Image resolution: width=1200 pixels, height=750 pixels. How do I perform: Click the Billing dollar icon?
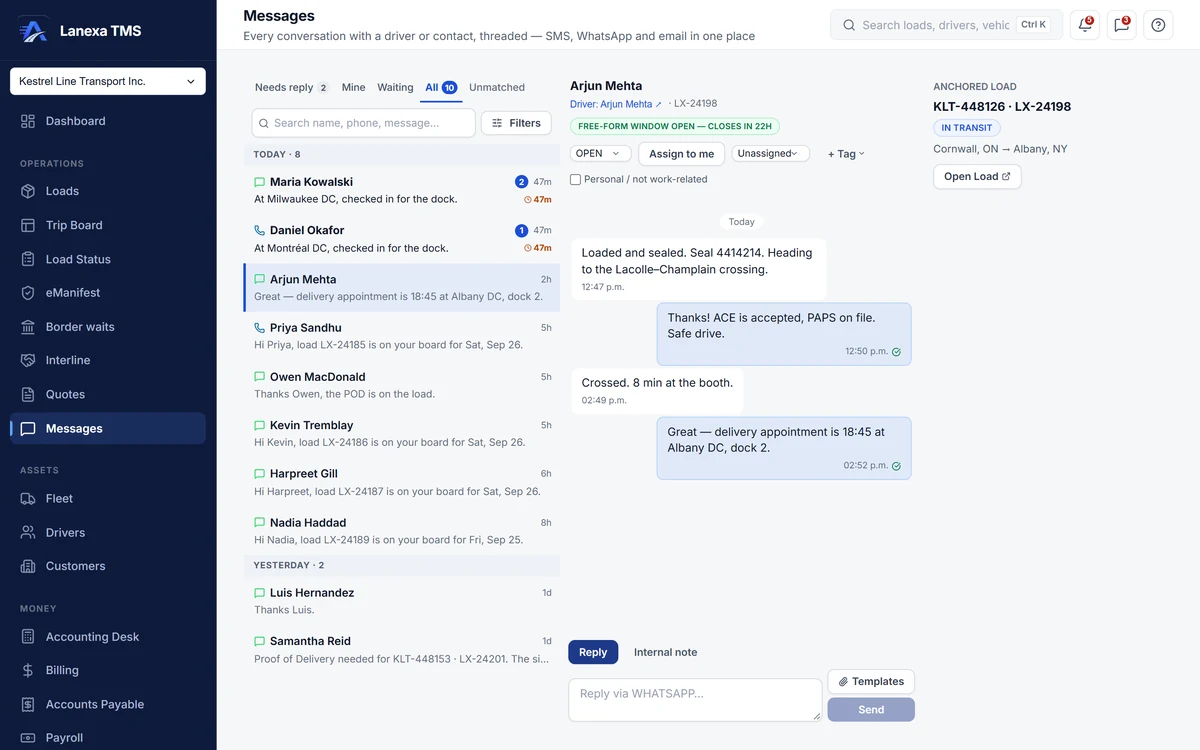pos(28,670)
